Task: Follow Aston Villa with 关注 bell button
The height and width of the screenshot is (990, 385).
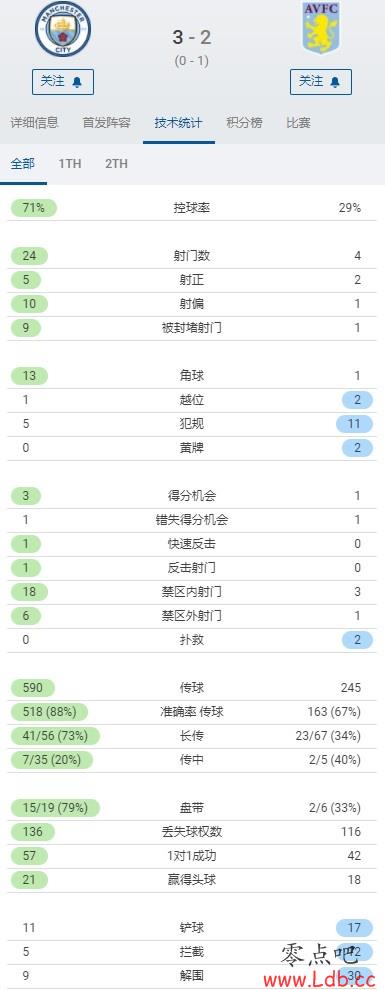Action: pyautogui.click(x=321, y=82)
